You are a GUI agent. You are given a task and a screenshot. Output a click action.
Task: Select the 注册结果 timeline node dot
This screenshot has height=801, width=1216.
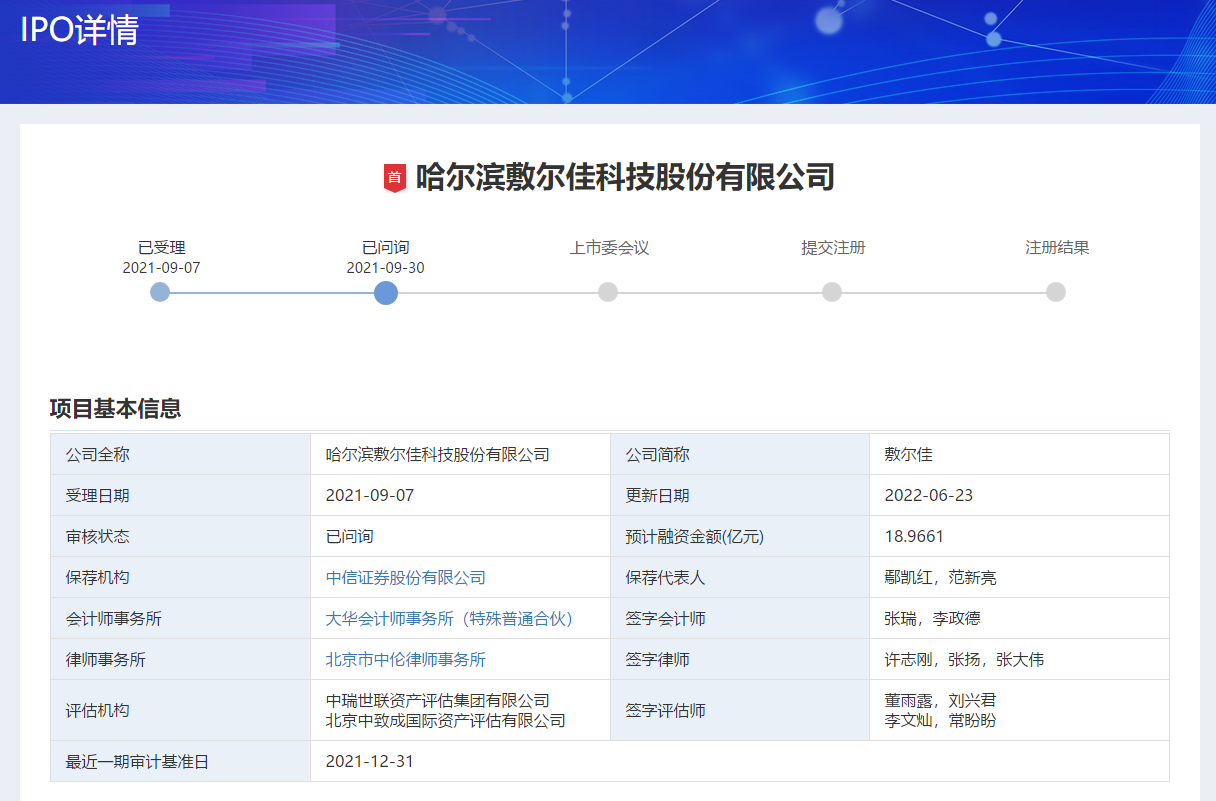(1056, 292)
